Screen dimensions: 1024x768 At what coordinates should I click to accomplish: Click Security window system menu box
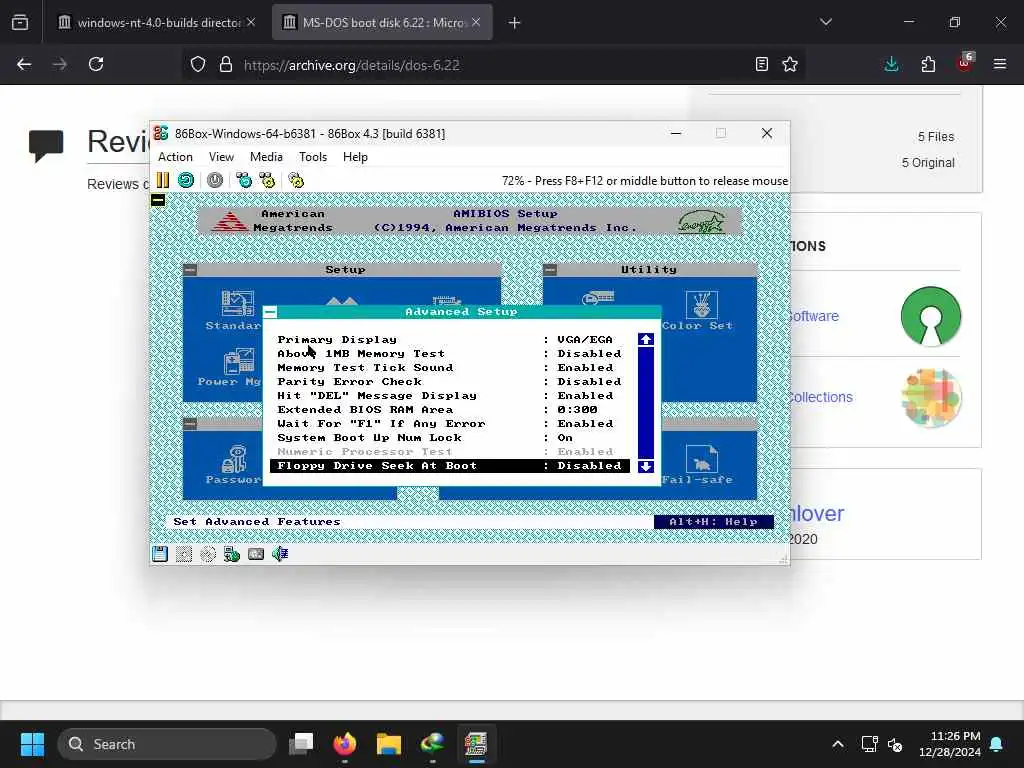tap(190, 424)
